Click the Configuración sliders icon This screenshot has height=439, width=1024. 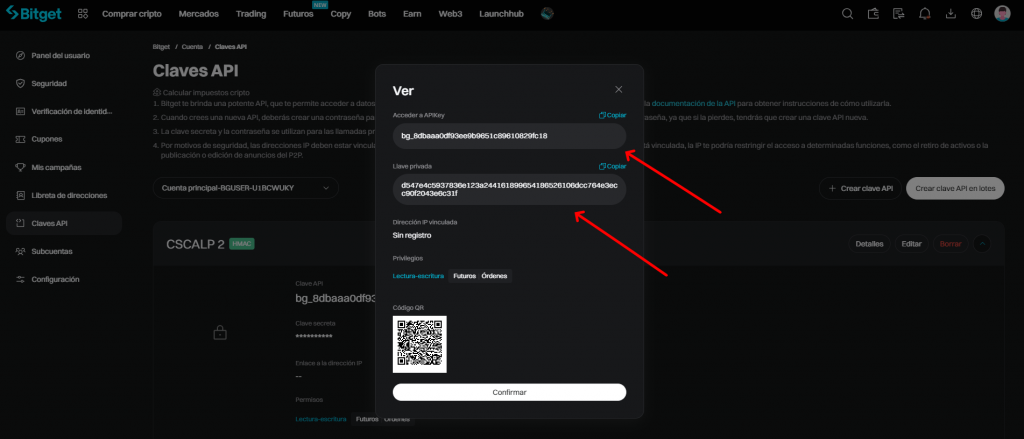click(20, 279)
